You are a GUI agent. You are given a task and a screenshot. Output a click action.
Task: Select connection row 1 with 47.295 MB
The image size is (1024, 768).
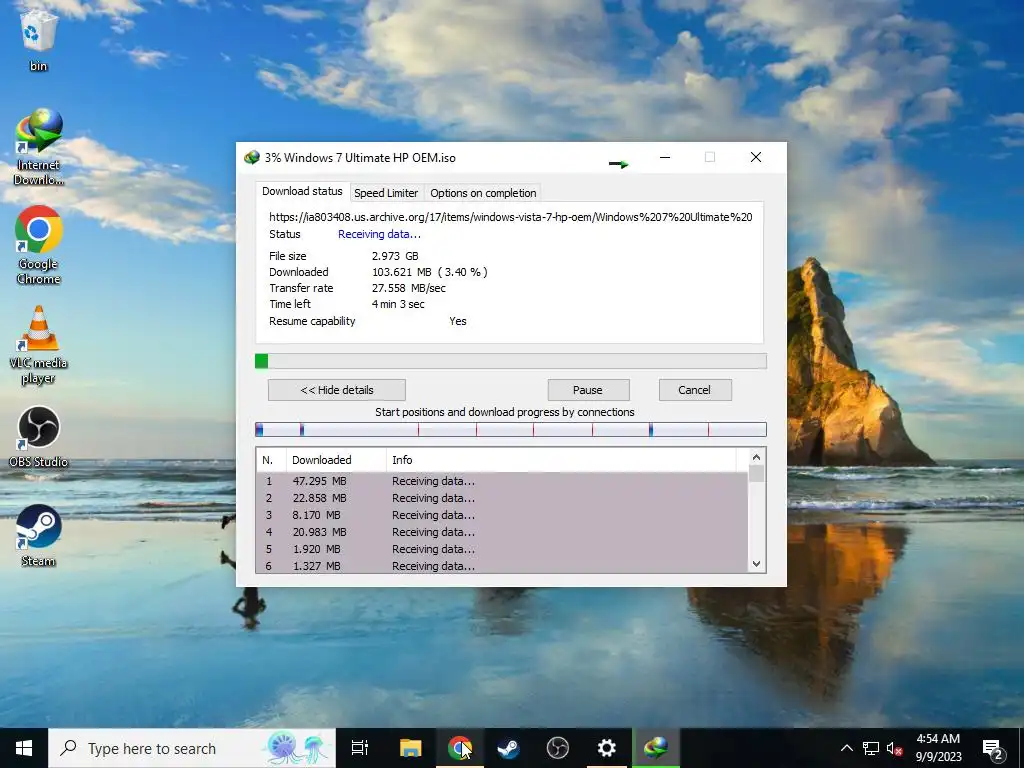(x=502, y=481)
